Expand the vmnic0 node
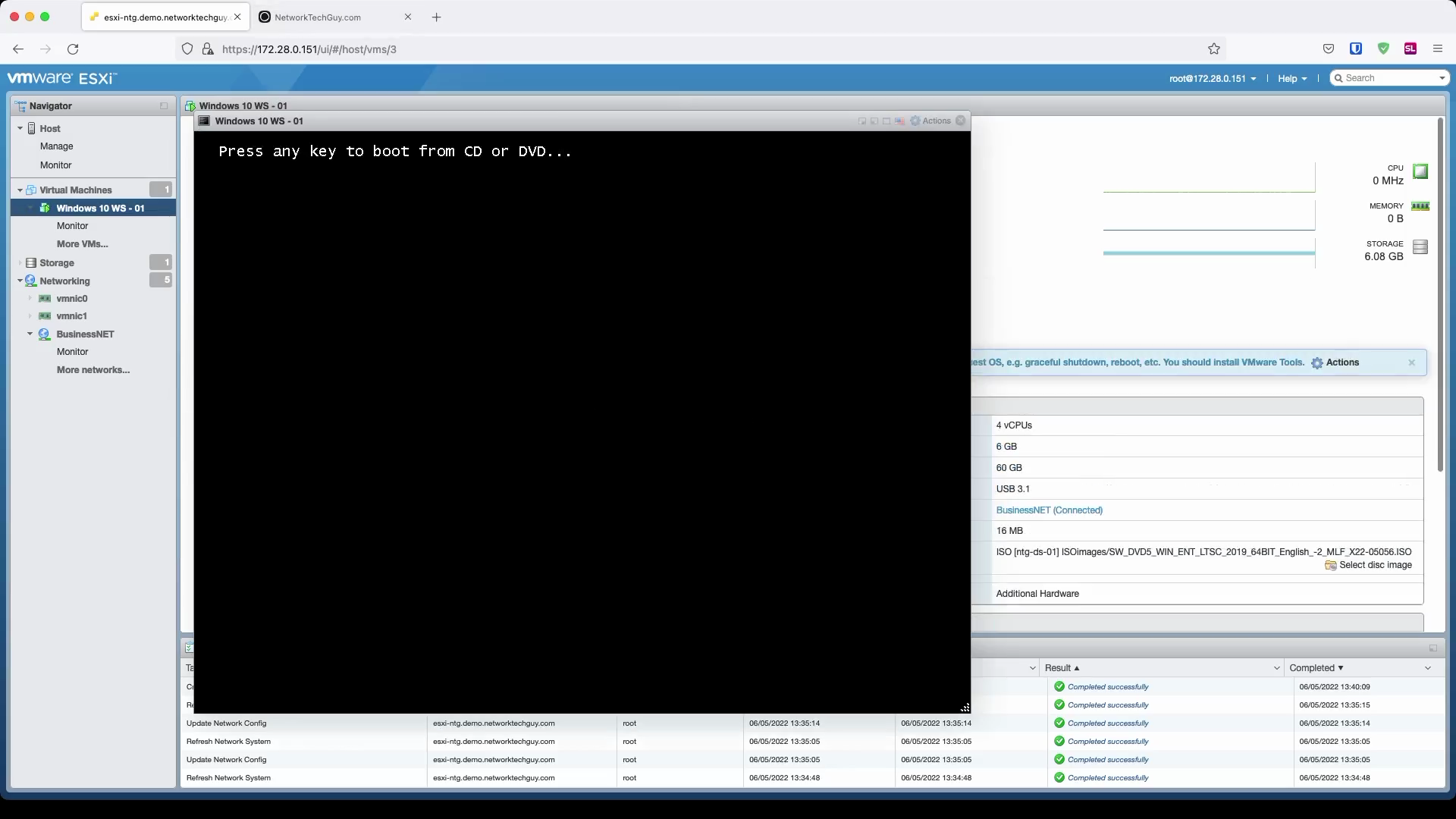Screen dimensions: 1456x819 pos(30,299)
